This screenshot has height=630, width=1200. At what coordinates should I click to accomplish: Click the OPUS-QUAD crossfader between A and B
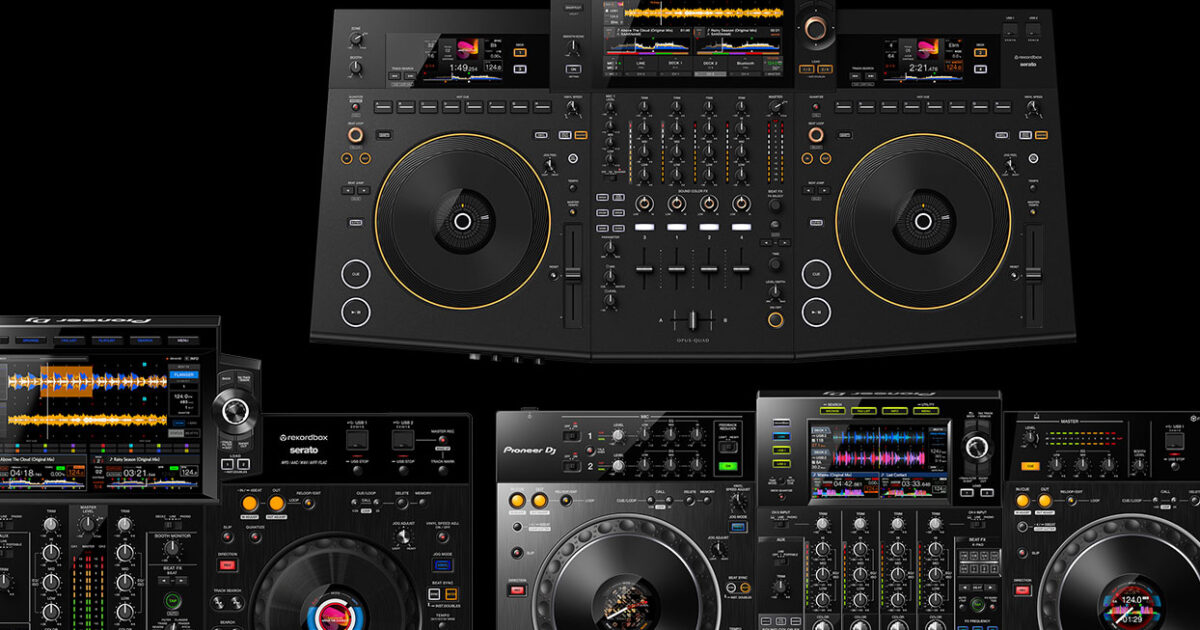[x=692, y=321]
